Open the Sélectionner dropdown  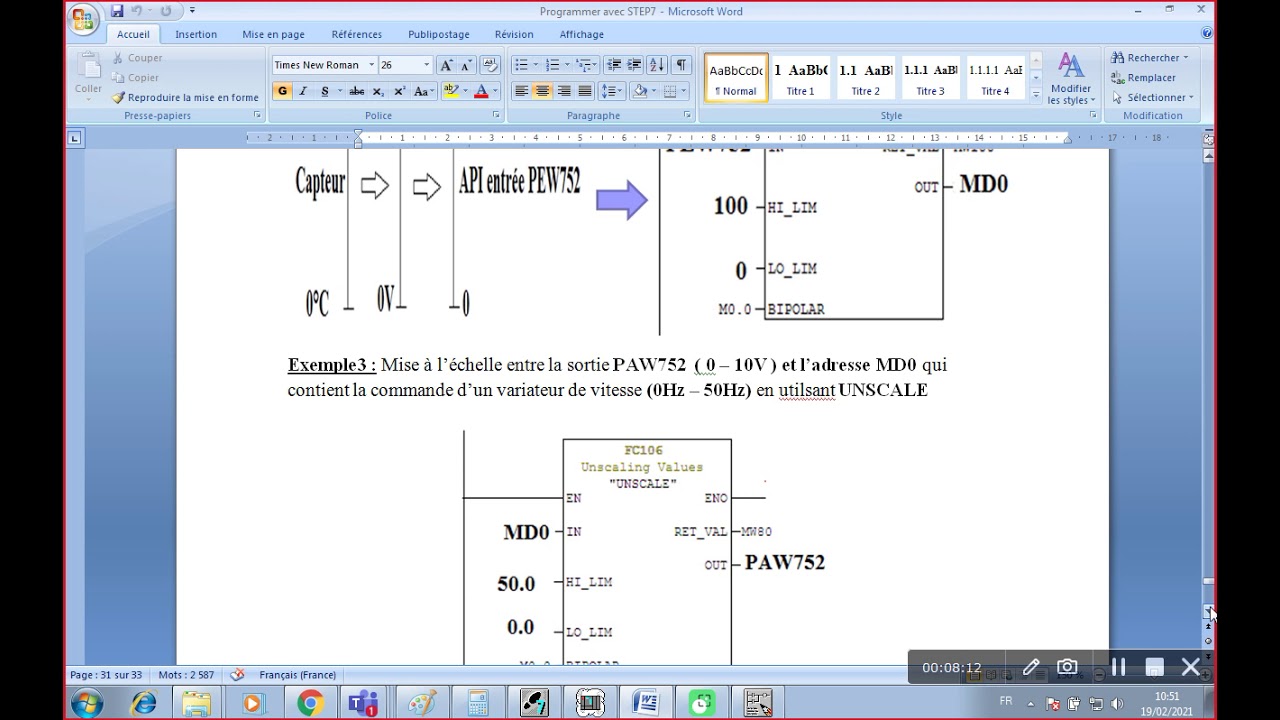(1152, 98)
